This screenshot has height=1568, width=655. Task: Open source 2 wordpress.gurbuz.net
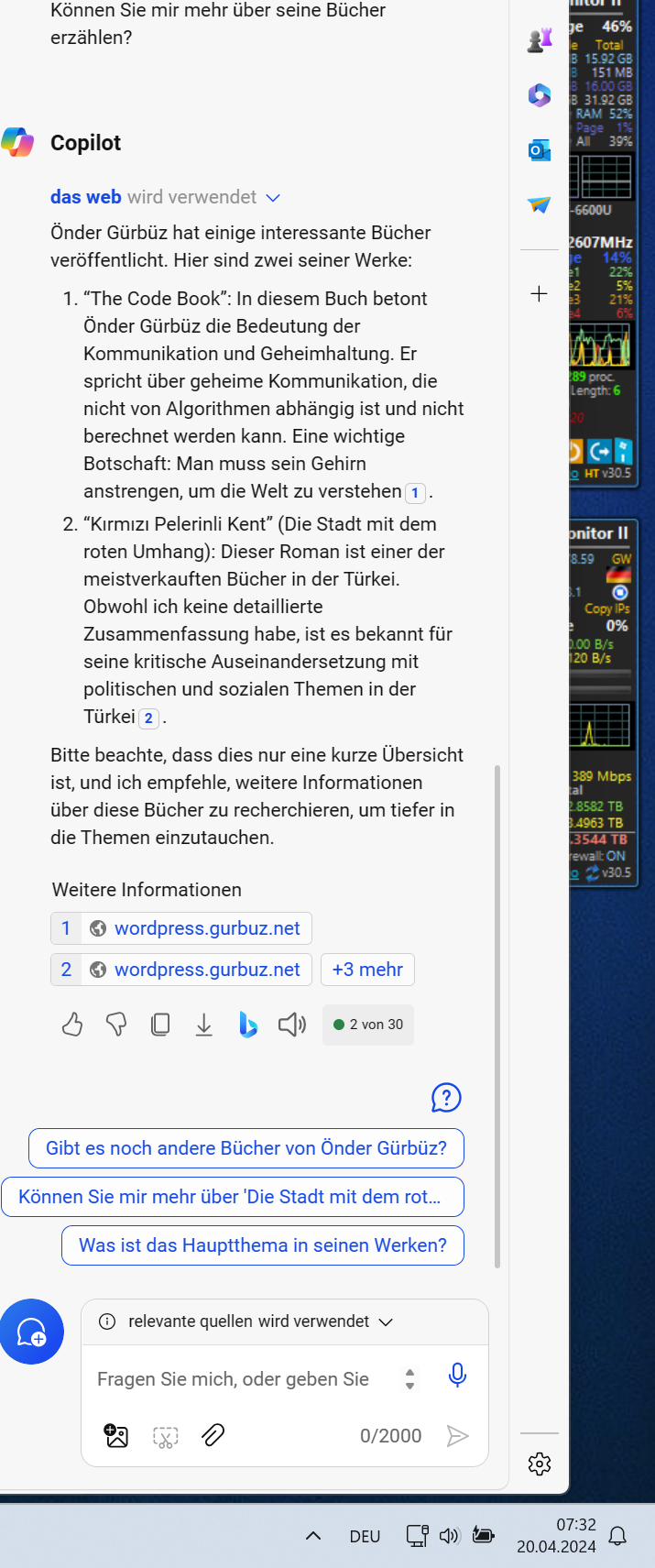[x=181, y=970]
